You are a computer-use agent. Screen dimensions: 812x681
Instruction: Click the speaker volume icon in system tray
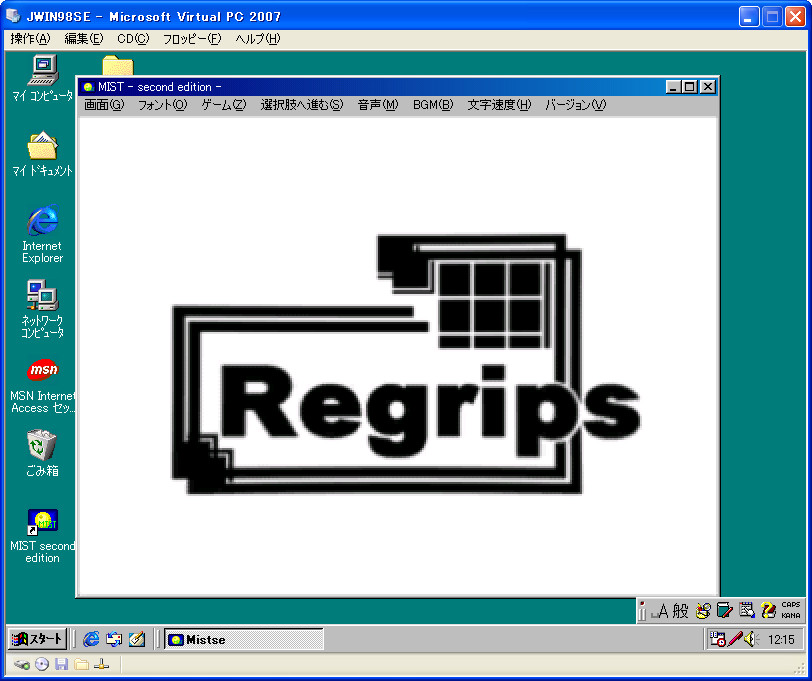(x=749, y=639)
